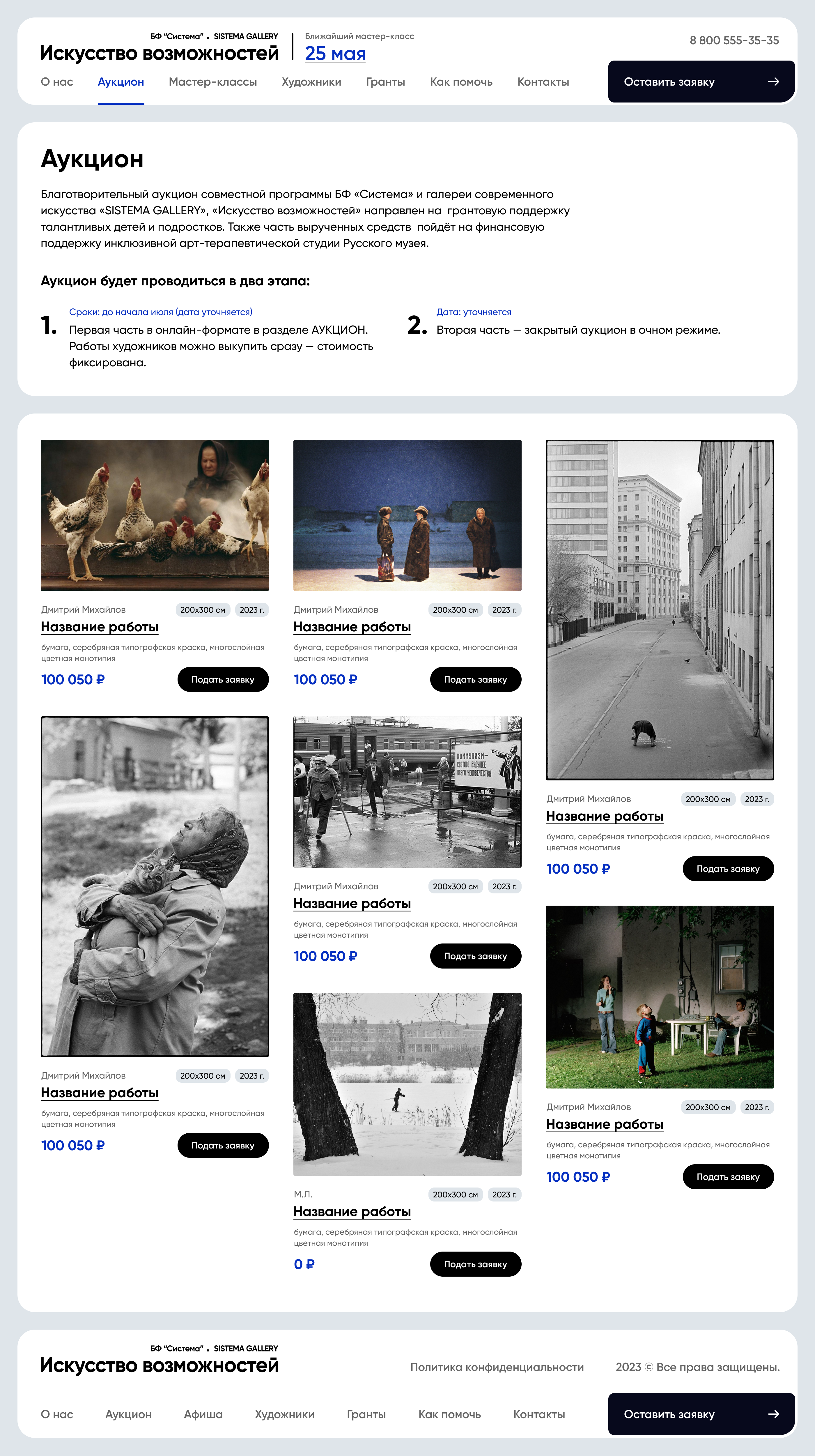
Task: Open Аукцион in the footer menu
Action: [128, 1414]
